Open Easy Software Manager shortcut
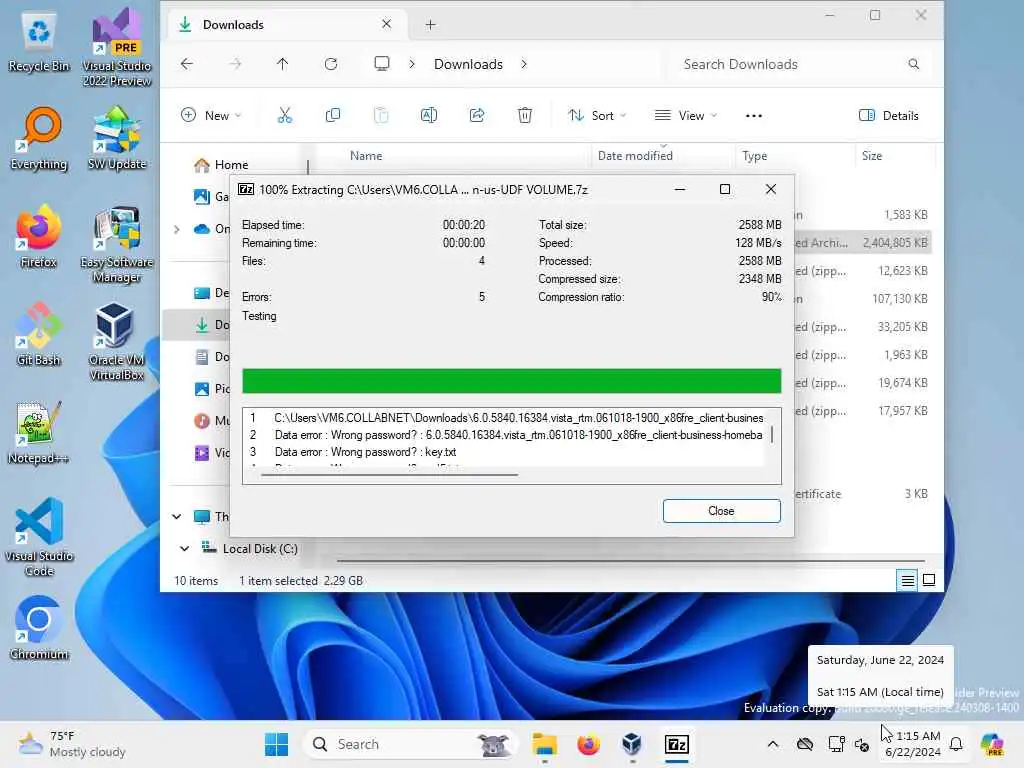1024x768 pixels. (x=117, y=245)
